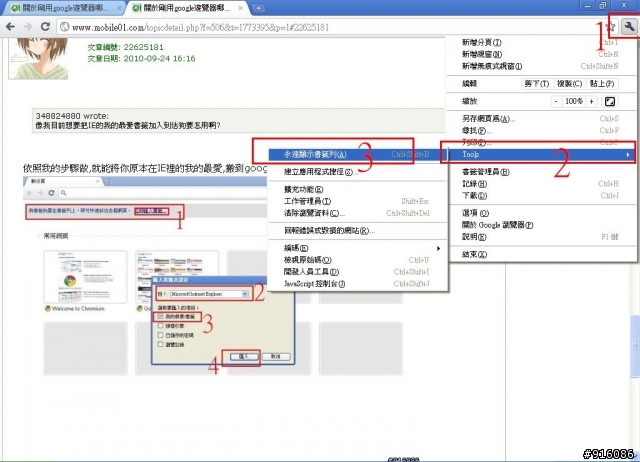Choose 新增視窗(N) menu entry
Screen dimensions: 640x462
click(x=542, y=54)
